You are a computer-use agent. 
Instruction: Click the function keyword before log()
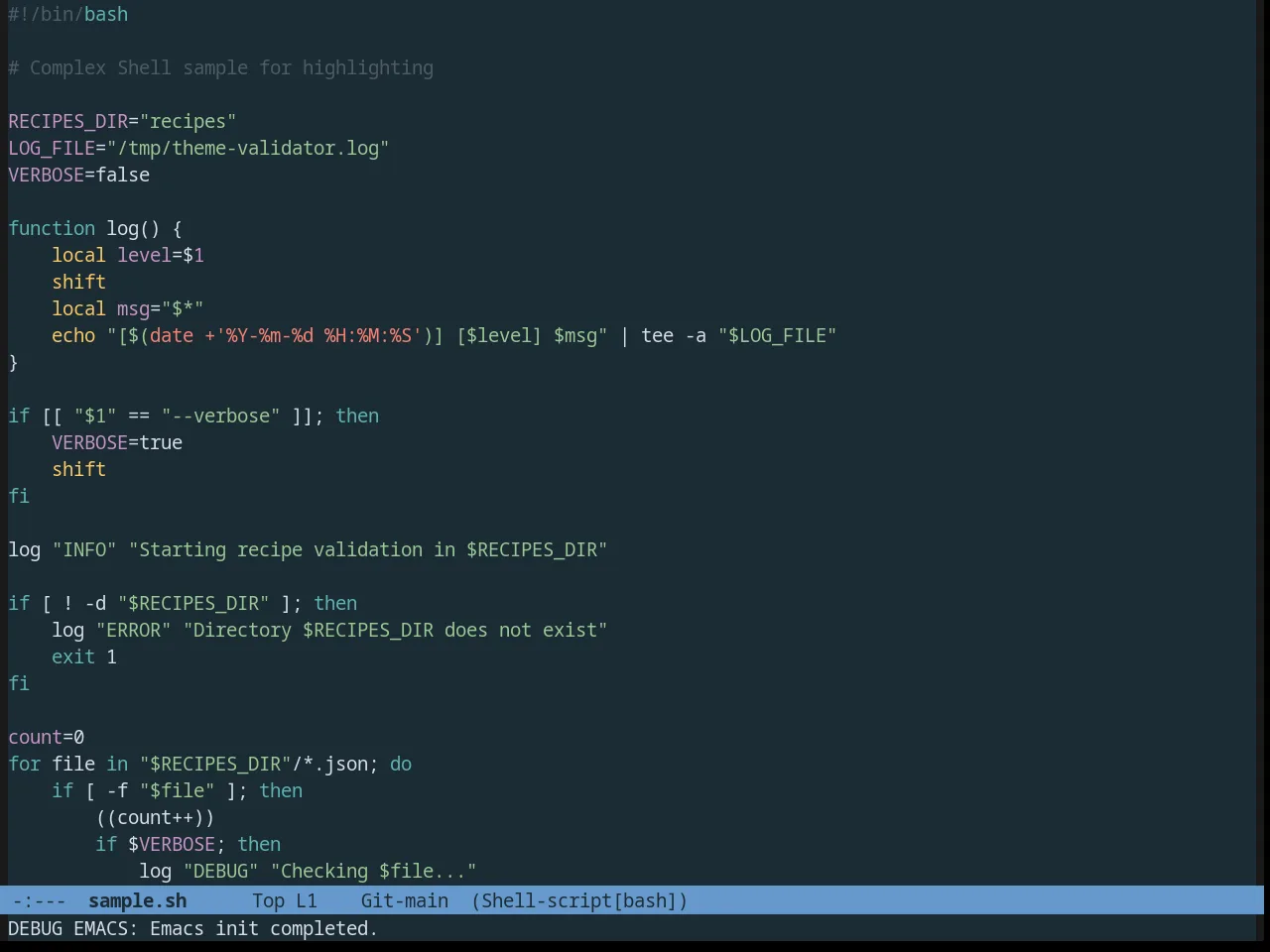(52, 228)
